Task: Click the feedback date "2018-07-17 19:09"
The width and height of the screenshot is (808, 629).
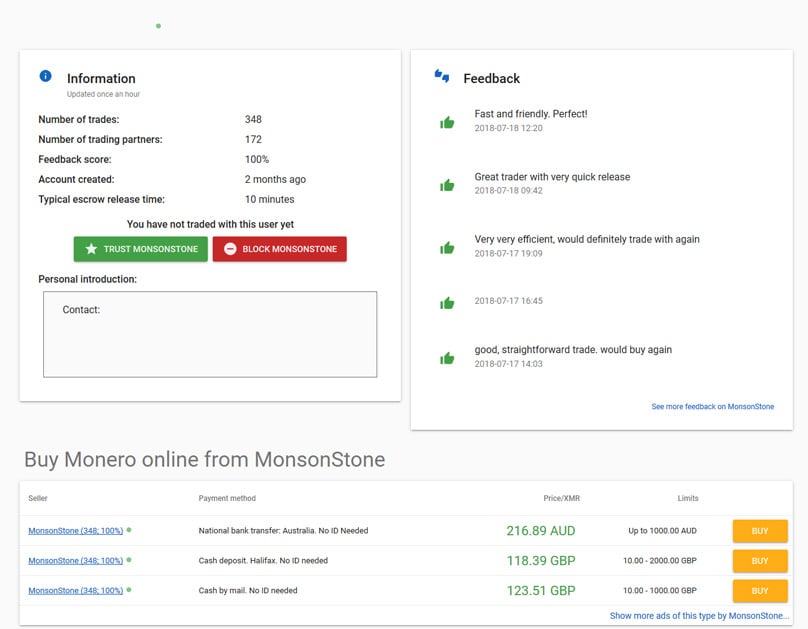Action: tap(509, 253)
